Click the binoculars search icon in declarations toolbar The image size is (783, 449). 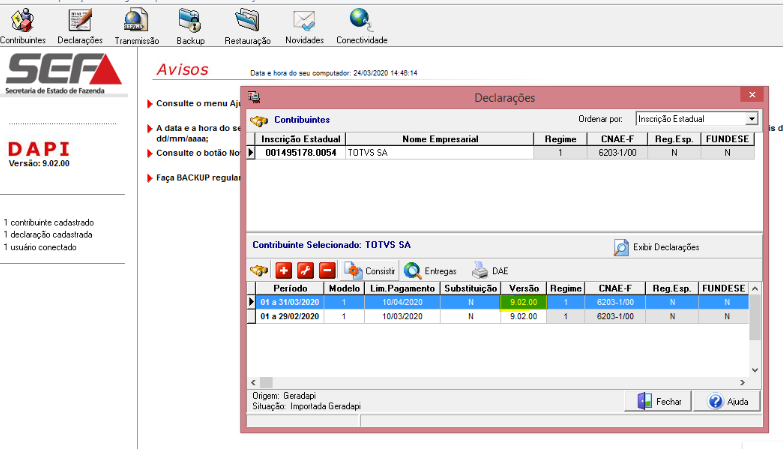[x=259, y=271]
